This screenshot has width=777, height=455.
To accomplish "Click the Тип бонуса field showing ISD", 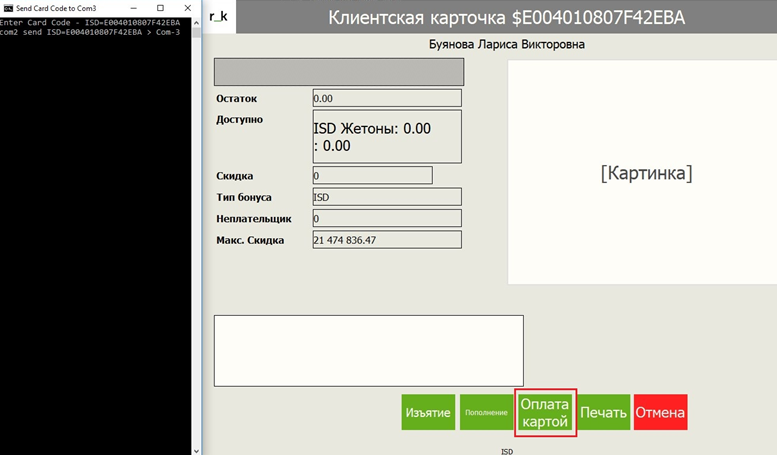I will pos(386,197).
